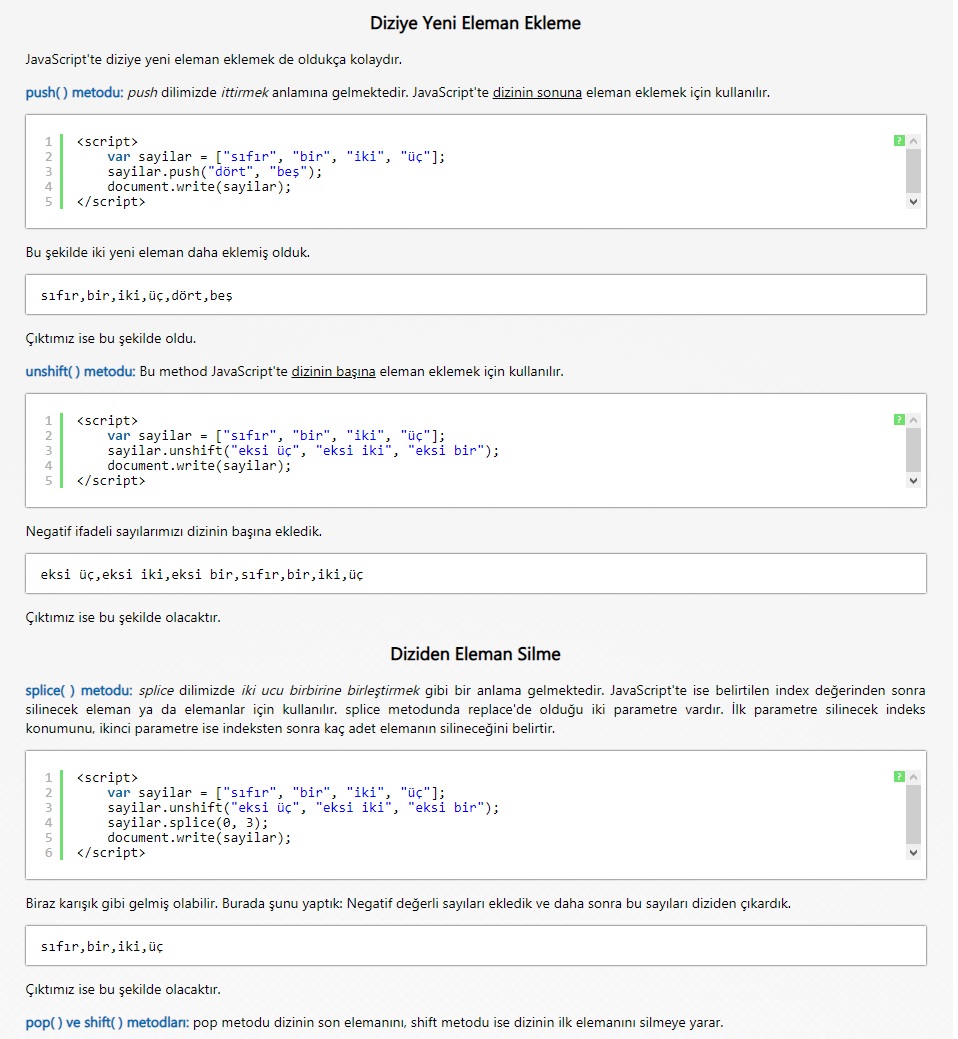Click closing '</script>' tag in push code block
The image size is (958, 1039).
tap(111, 201)
